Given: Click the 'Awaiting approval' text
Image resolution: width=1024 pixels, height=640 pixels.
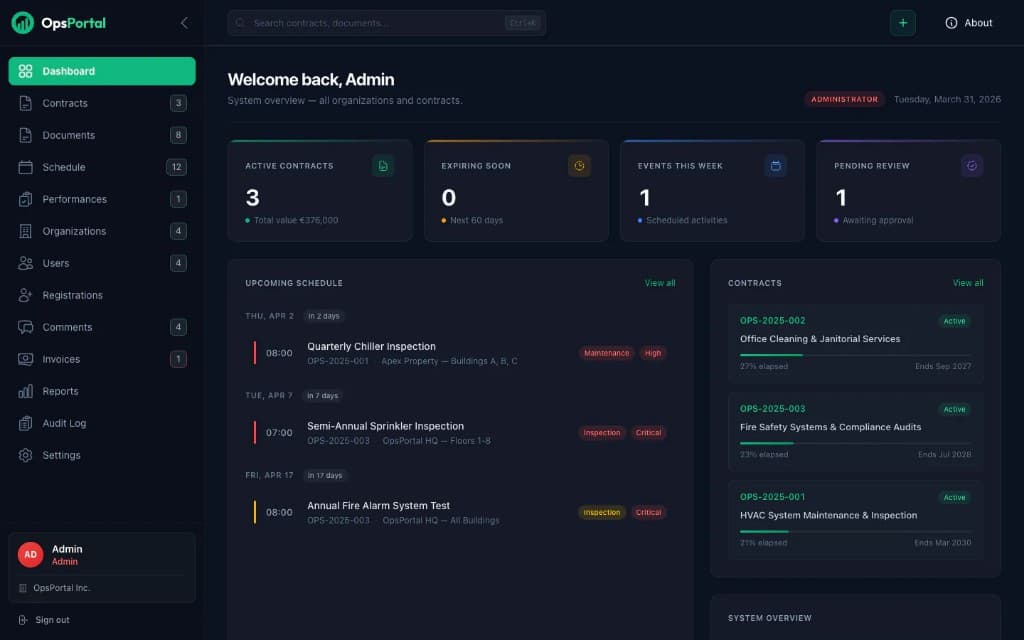Looking at the screenshot, I should tap(878, 220).
